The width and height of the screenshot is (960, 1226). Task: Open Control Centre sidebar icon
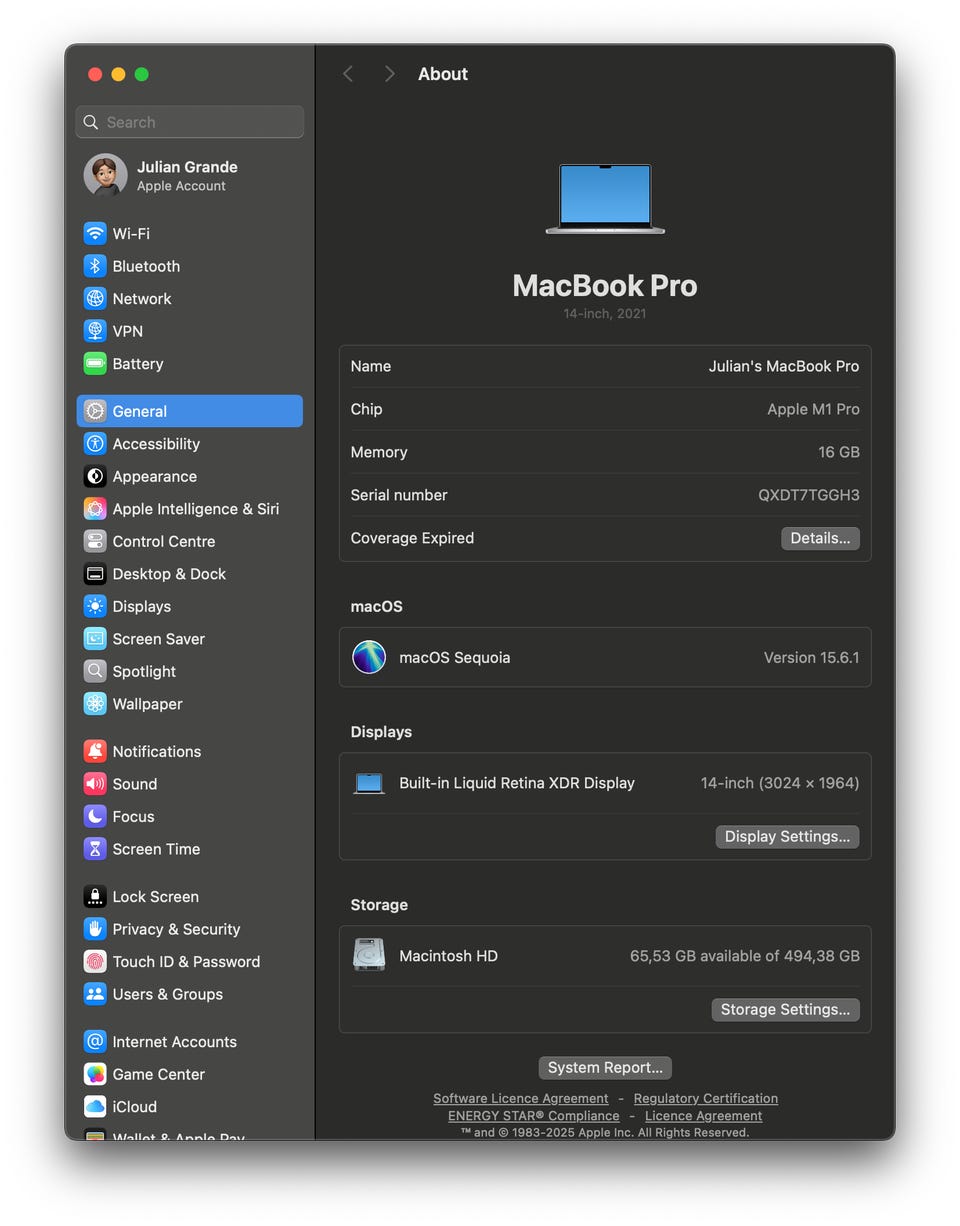click(95, 541)
